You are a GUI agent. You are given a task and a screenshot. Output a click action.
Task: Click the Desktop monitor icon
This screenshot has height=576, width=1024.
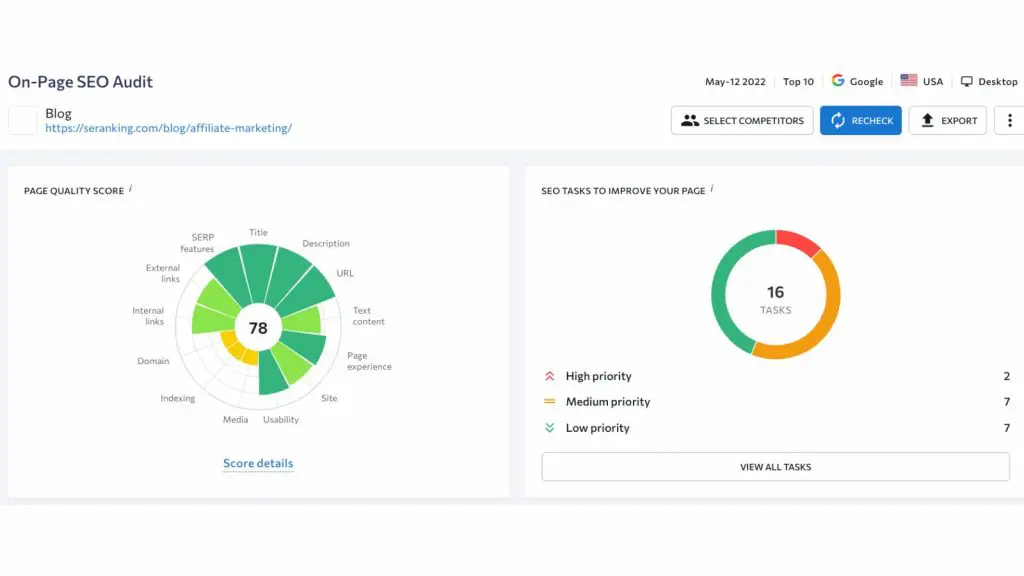[x=966, y=81]
